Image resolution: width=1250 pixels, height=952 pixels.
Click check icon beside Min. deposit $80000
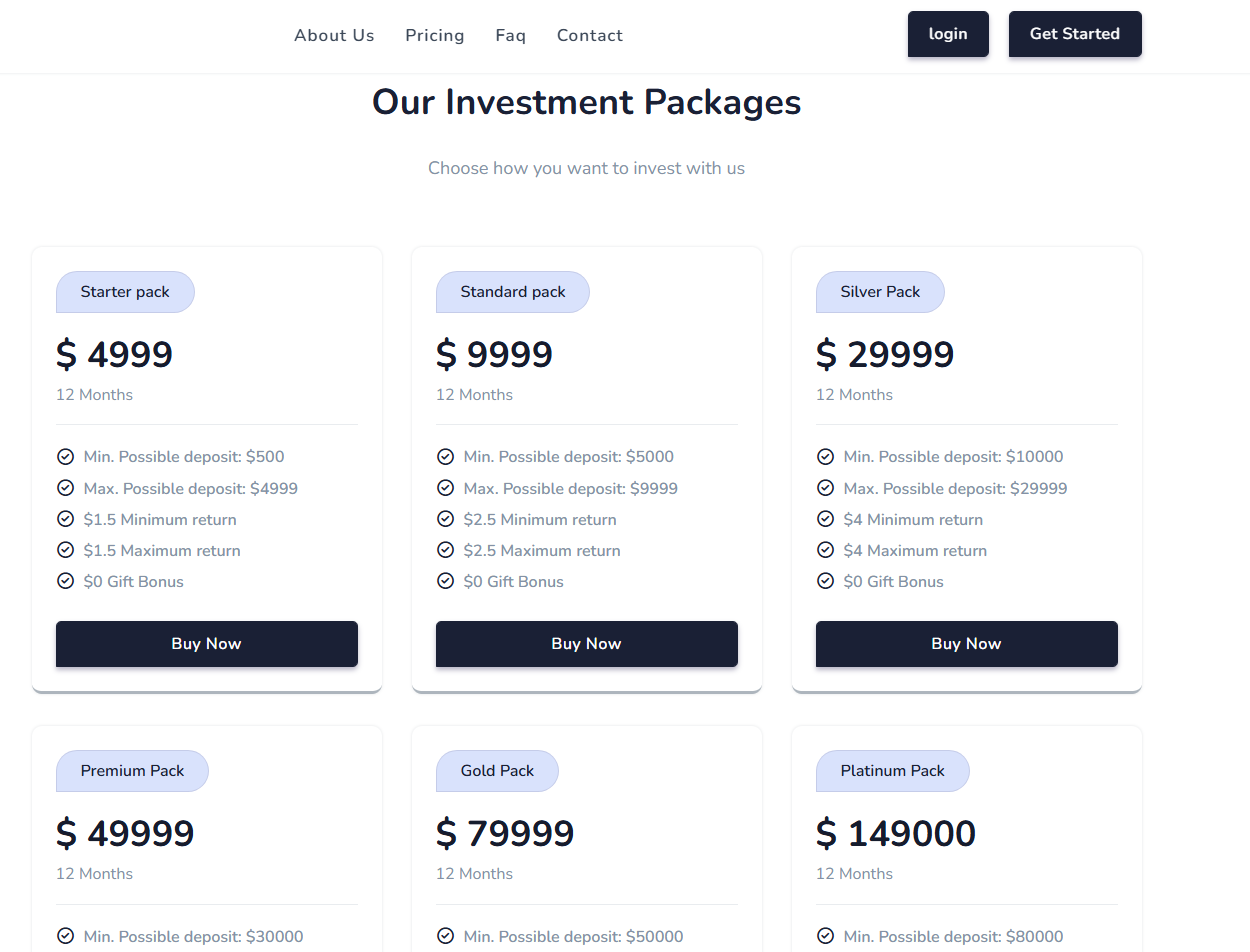pyautogui.click(x=826, y=936)
